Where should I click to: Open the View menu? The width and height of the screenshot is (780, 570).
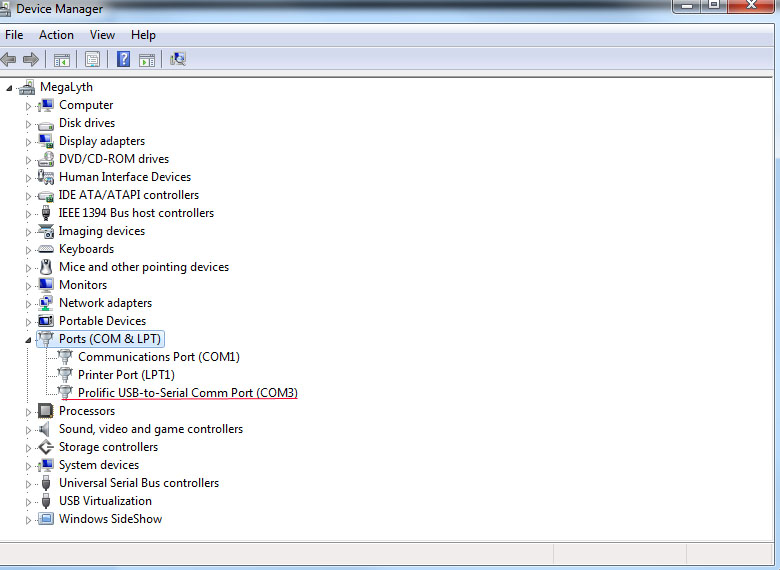pyautogui.click(x=102, y=35)
